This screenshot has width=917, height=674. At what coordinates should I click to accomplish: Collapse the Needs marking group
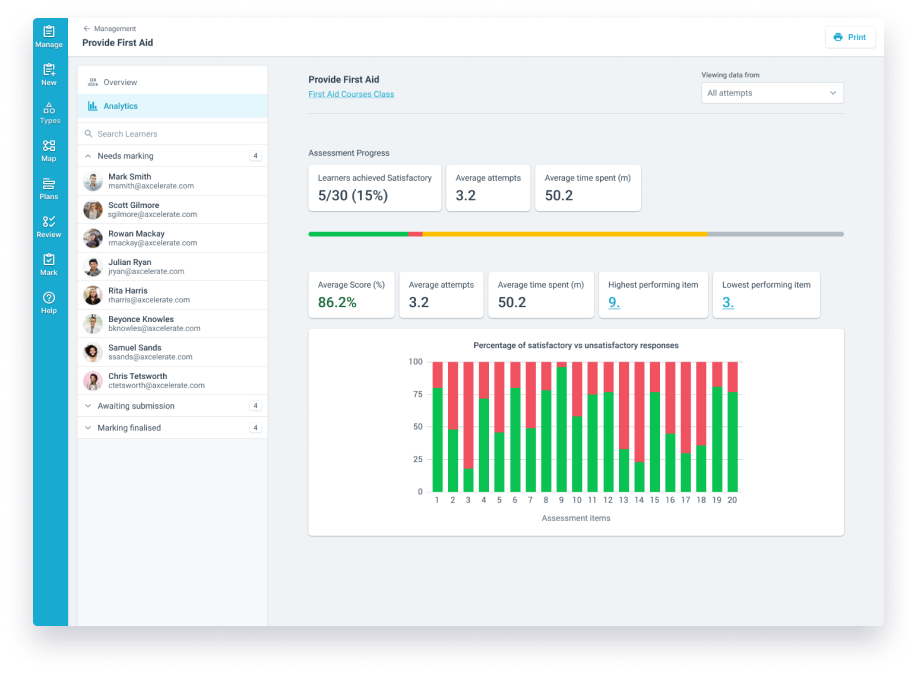tap(88, 156)
